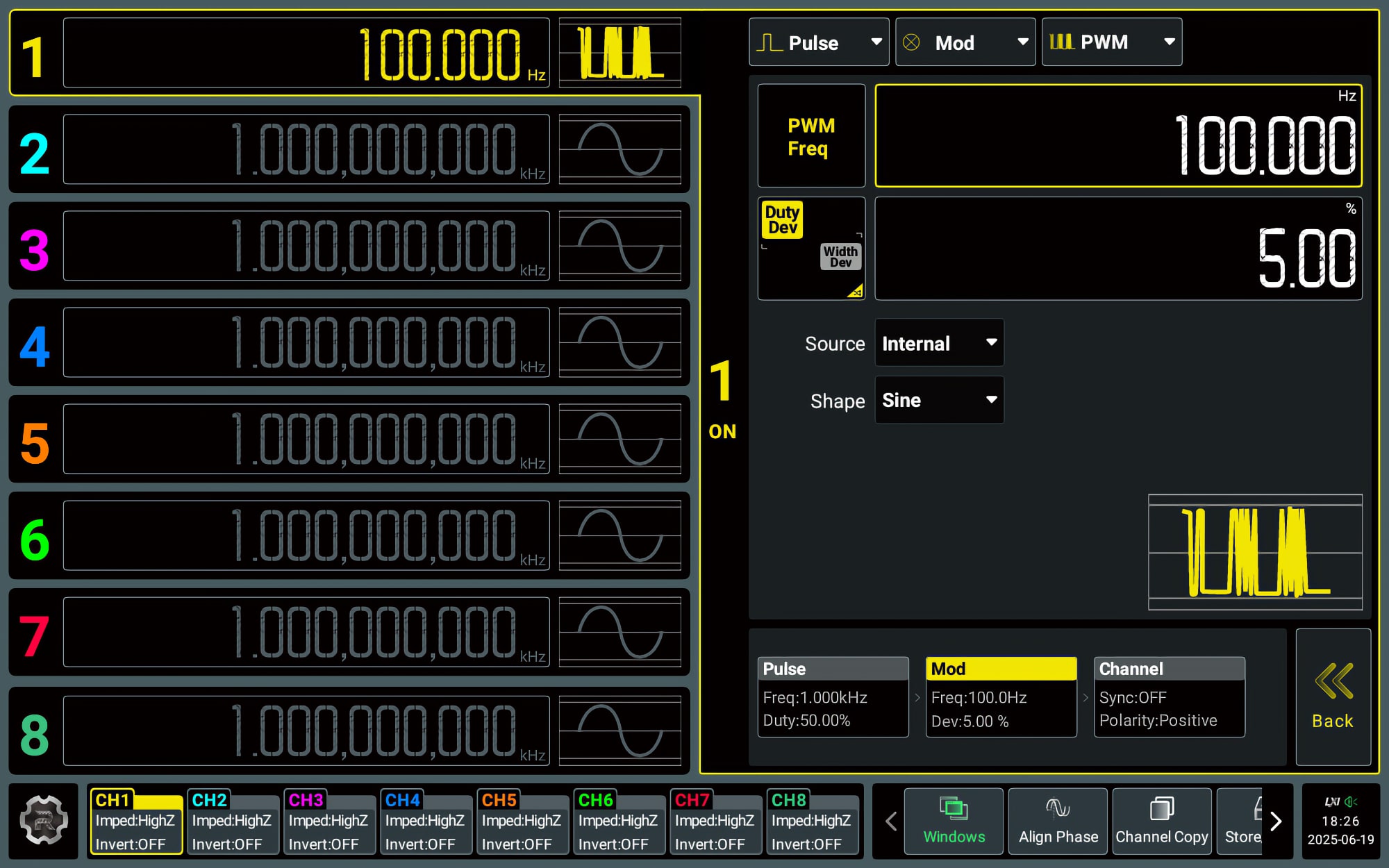1389x868 pixels.
Task: Edit channel 1 frequency 100.000 Hz field
Action: pyautogui.click(x=306, y=53)
